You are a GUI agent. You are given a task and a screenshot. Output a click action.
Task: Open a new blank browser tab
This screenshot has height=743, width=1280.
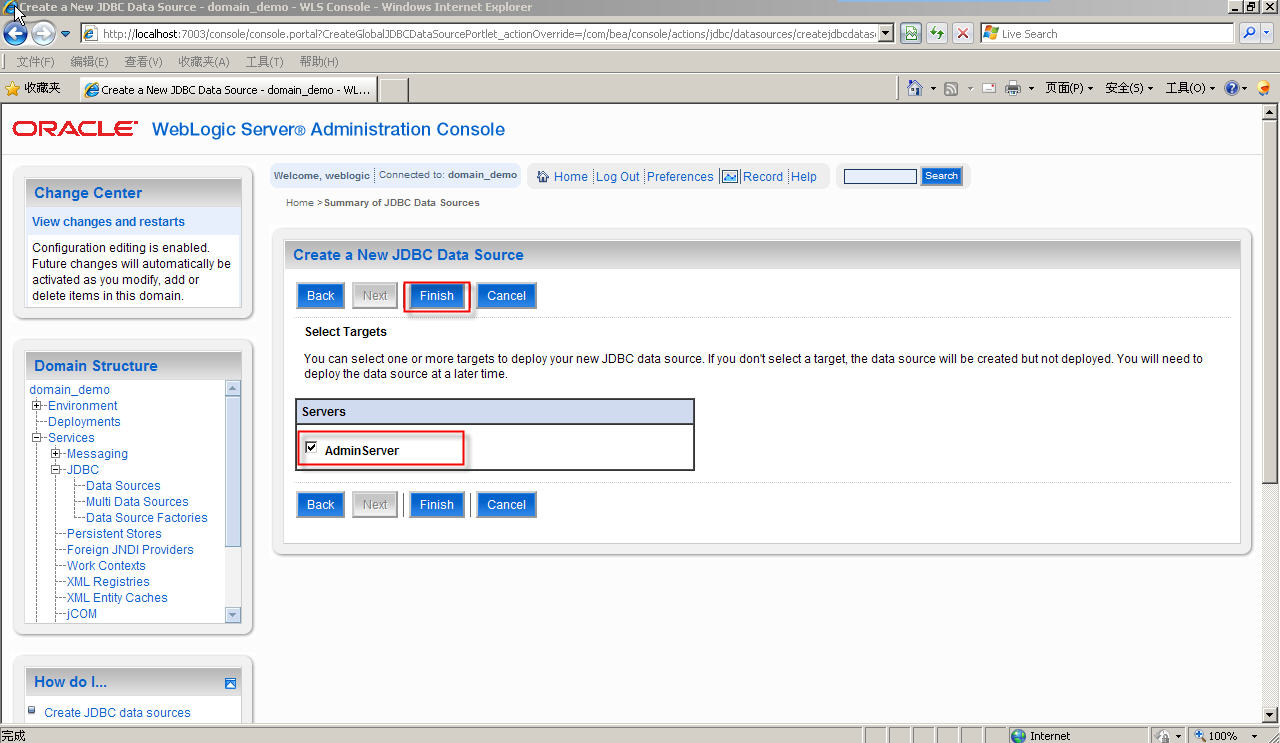394,89
